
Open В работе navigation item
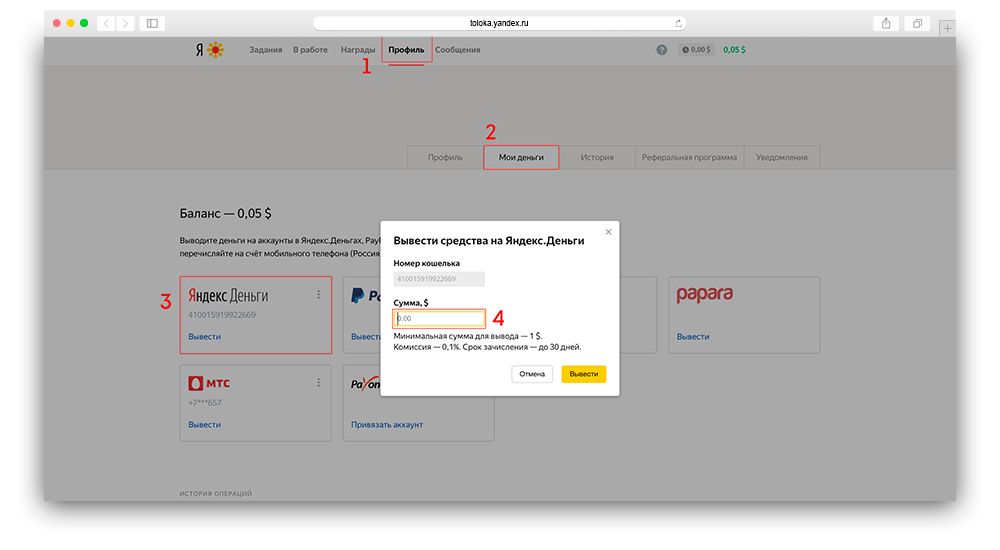pyautogui.click(x=310, y=50)
